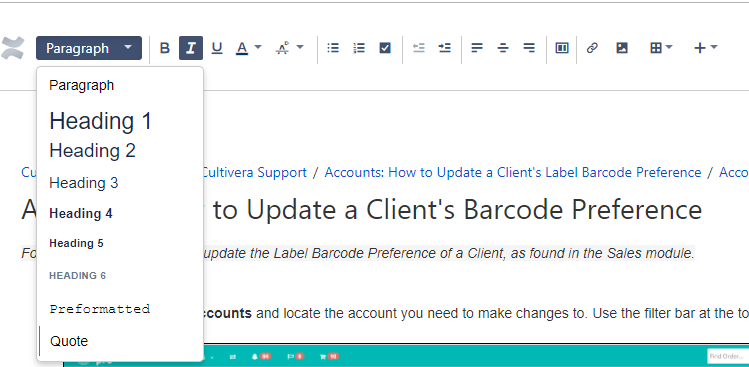Insert a link with the chain icon
Viewport: 749px width, 367px height.
(592, 48)
